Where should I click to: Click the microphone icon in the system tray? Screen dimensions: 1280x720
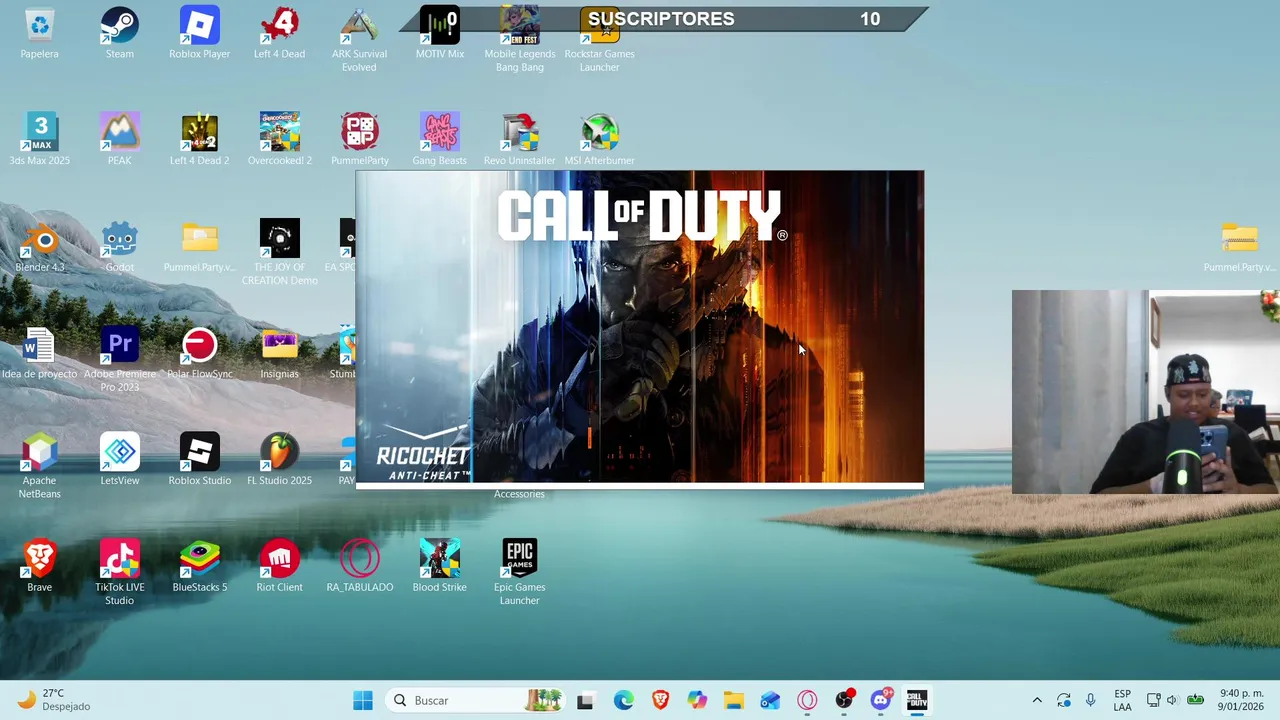pyautogui.click(x=1090, y=700)
